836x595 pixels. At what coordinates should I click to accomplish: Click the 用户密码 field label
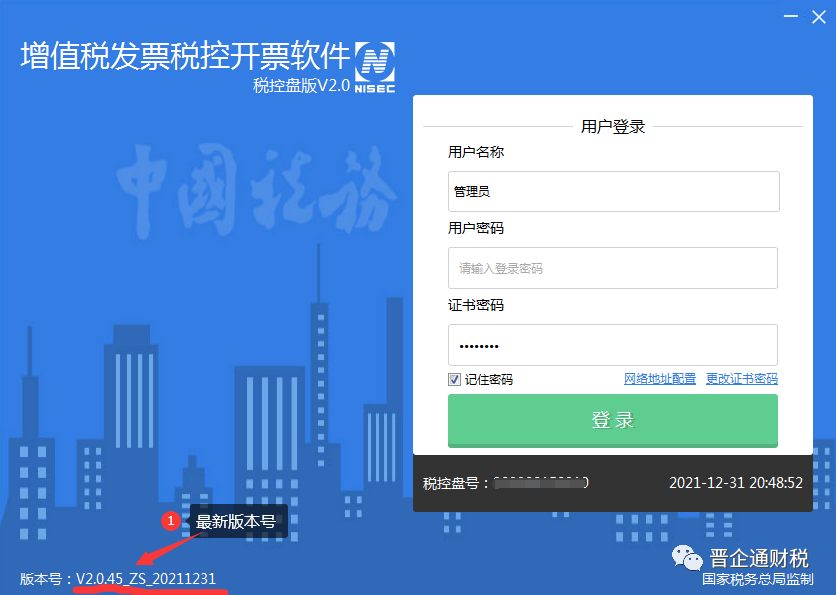tap(476, 229)
